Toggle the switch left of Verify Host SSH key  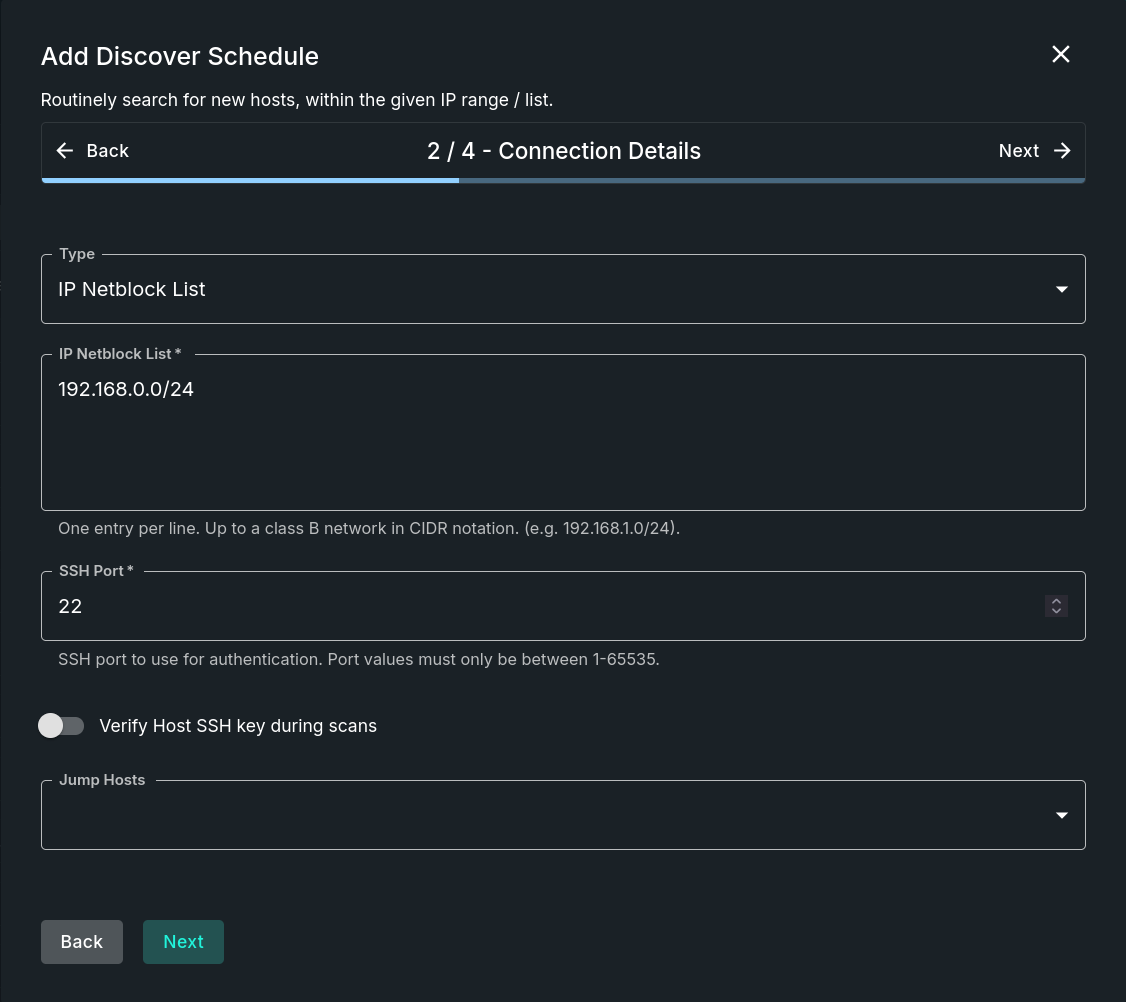(x=61, y=725)
